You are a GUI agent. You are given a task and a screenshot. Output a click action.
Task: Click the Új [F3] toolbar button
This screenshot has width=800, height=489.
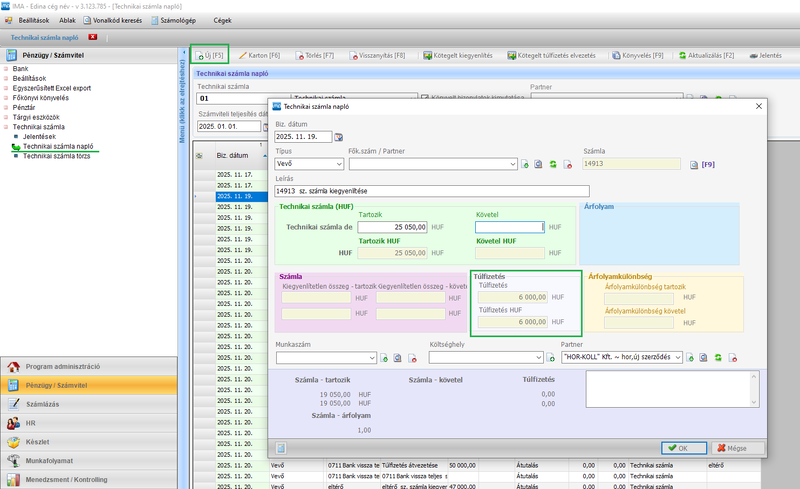[209, 55]
